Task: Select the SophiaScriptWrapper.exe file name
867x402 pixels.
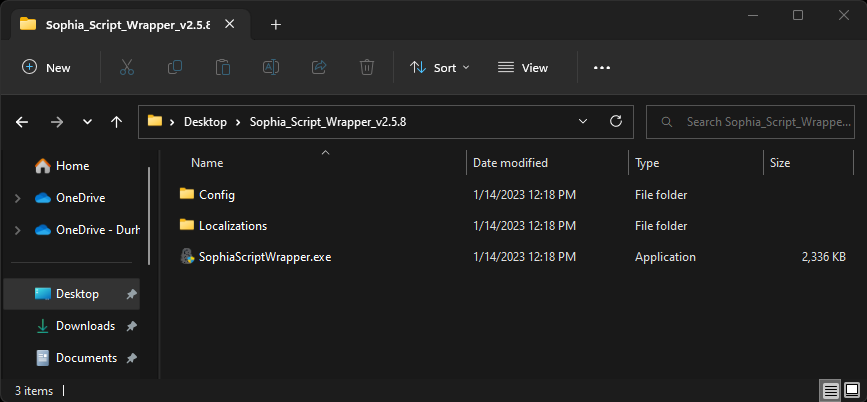Action: (265, 257)
